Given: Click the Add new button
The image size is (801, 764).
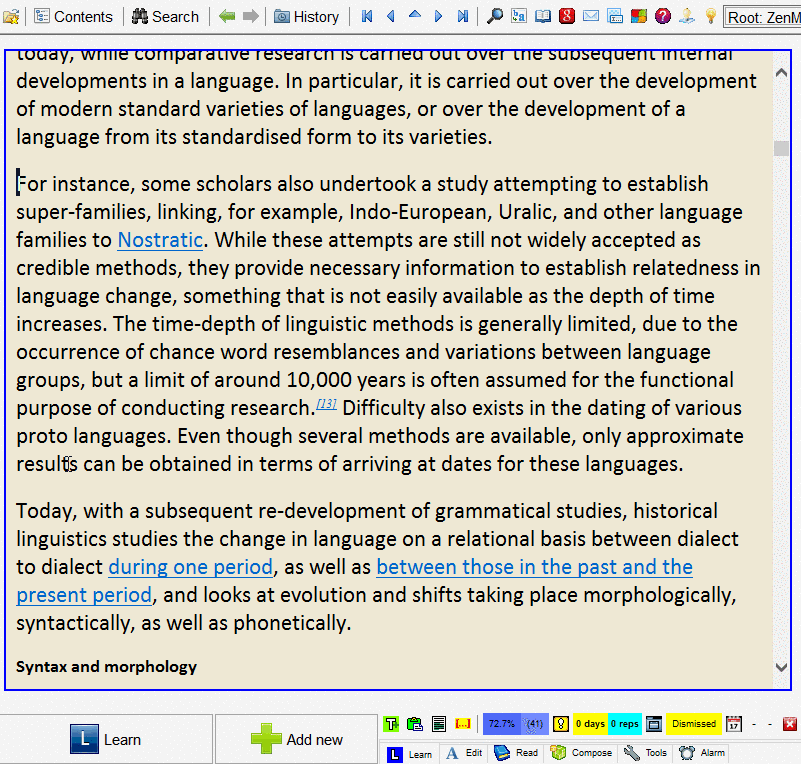Looking at the screenshot, I should 297,740.
